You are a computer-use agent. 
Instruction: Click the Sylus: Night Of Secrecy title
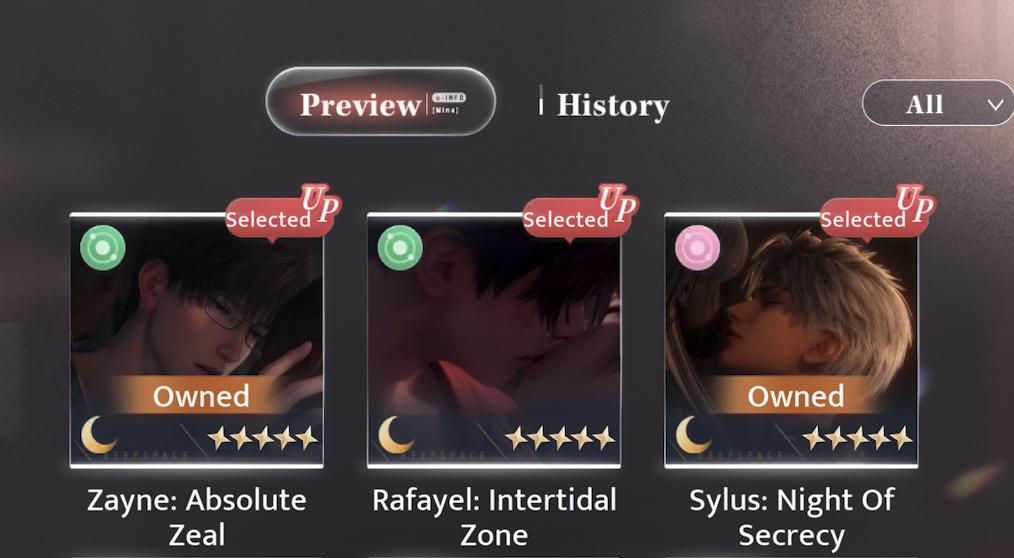click(x=792, y=517)
